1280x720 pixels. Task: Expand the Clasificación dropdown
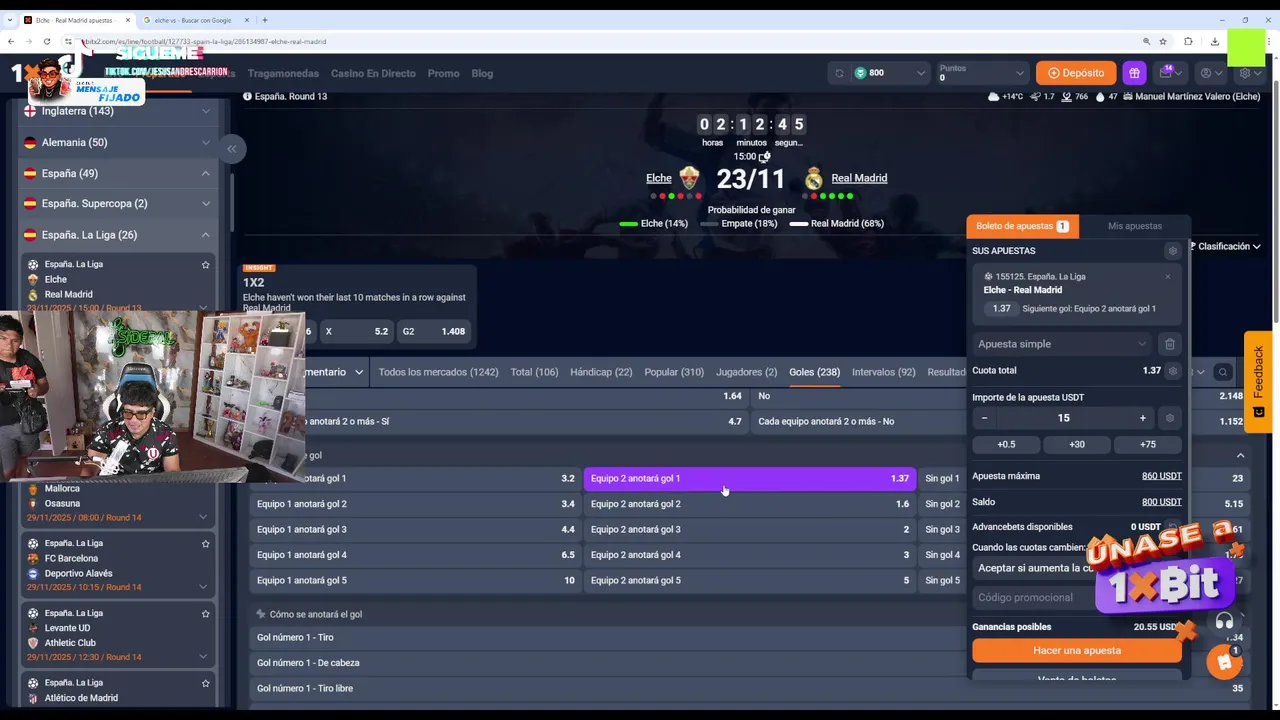(x=1228, y=246)
